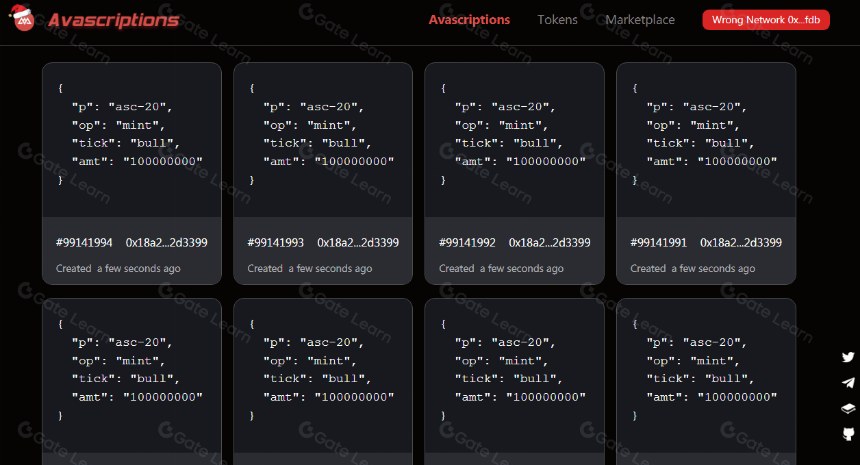Open the Telegram paper plane icon
The height and width of the screenshot is (465, 860).
click(x=848, y=383)
